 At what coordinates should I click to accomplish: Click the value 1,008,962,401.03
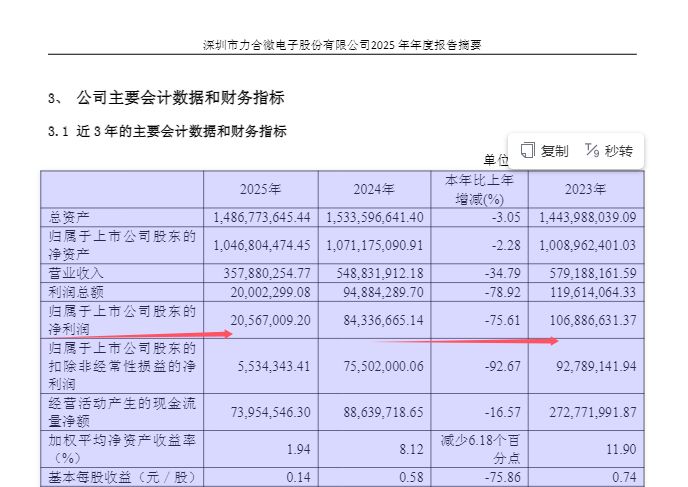click(x=588, y=245)
